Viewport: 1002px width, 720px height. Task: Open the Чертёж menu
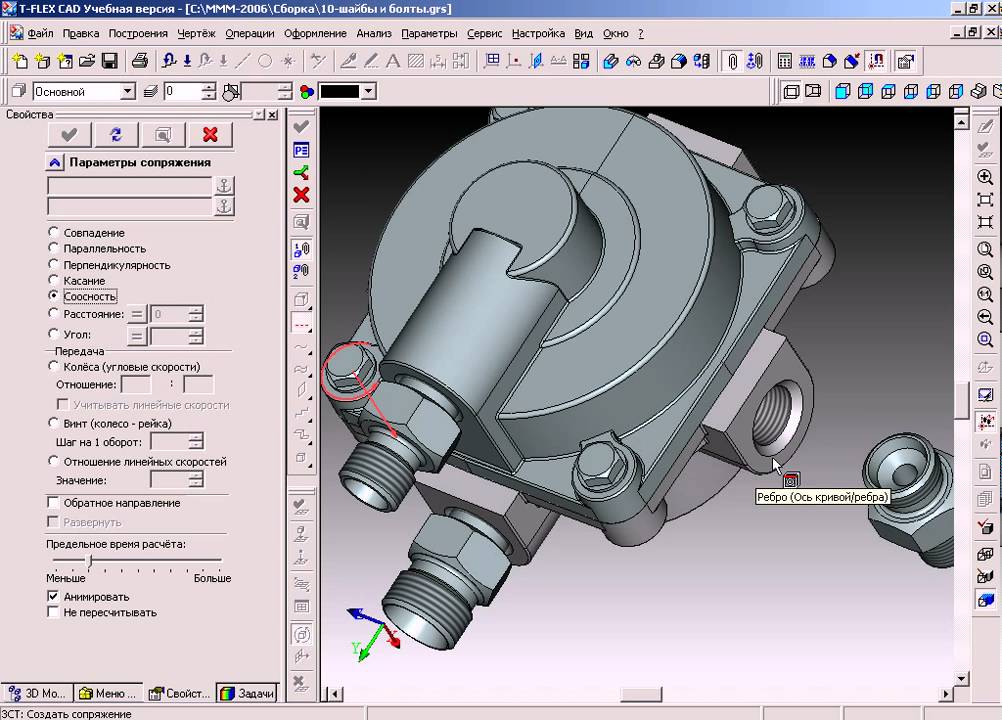click(196, 33)
